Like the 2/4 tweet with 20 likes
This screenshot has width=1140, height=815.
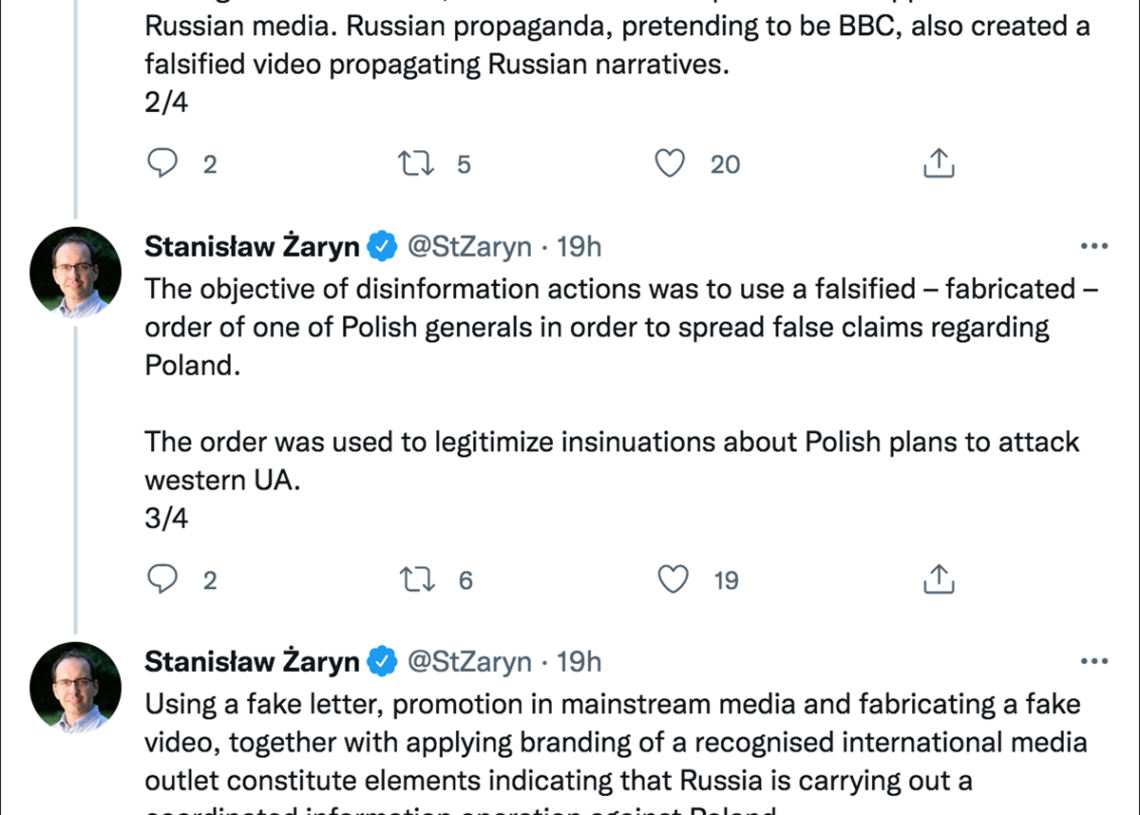click(670, 164)
